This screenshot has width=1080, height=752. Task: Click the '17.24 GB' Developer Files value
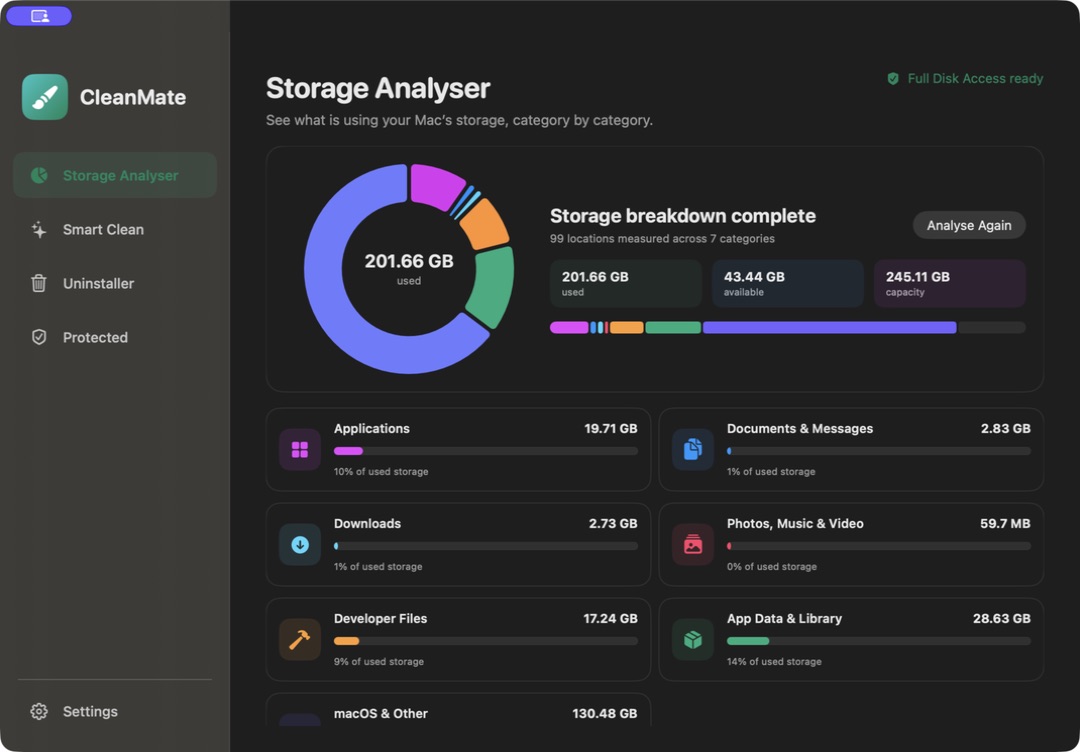(610, 618)
